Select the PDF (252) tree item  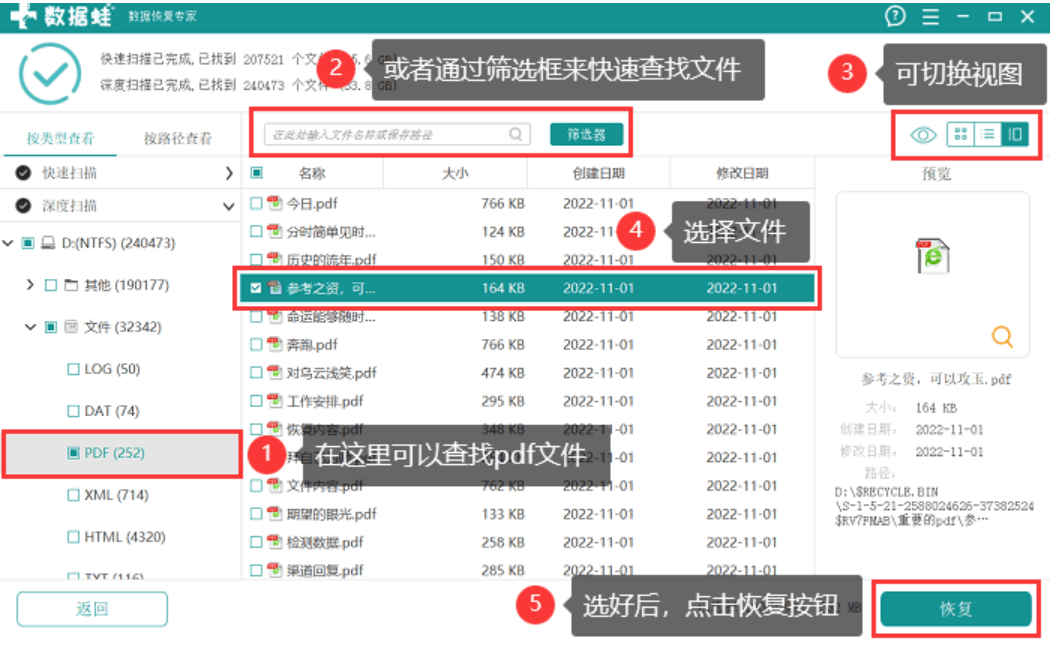[x=121, y=453]
